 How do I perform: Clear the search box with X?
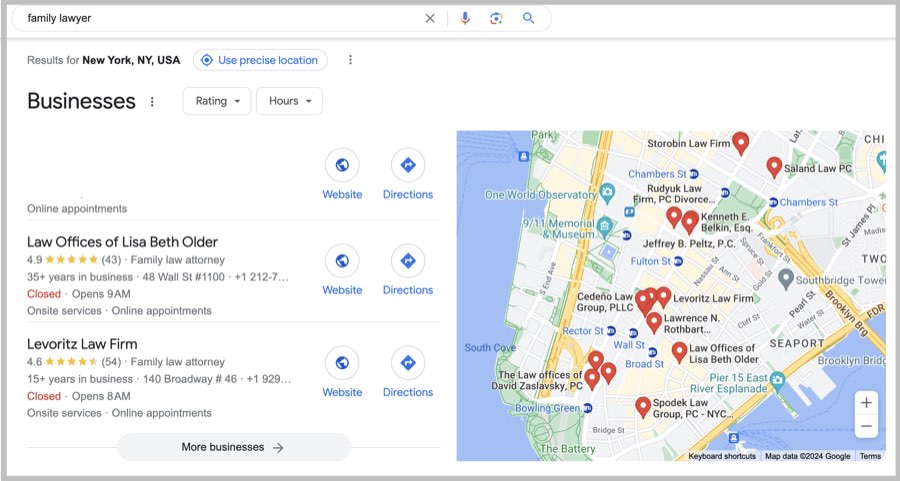click(x=430, y=18)
